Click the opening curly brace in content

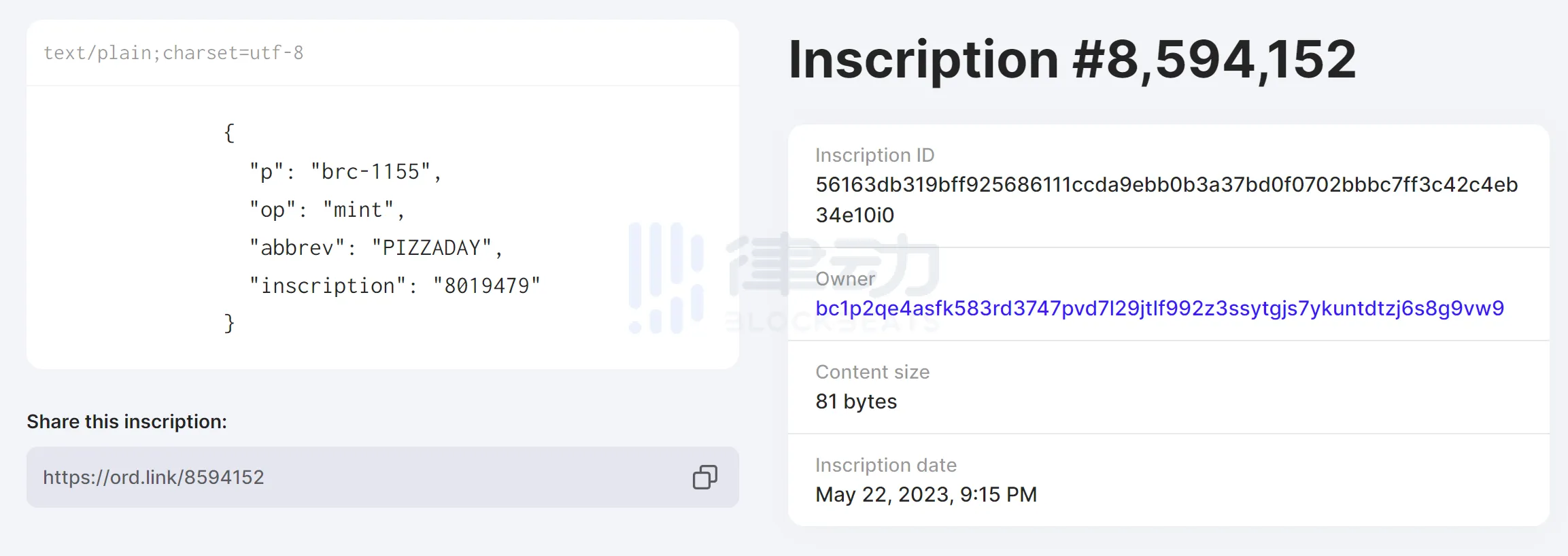(x=229, y=133)
